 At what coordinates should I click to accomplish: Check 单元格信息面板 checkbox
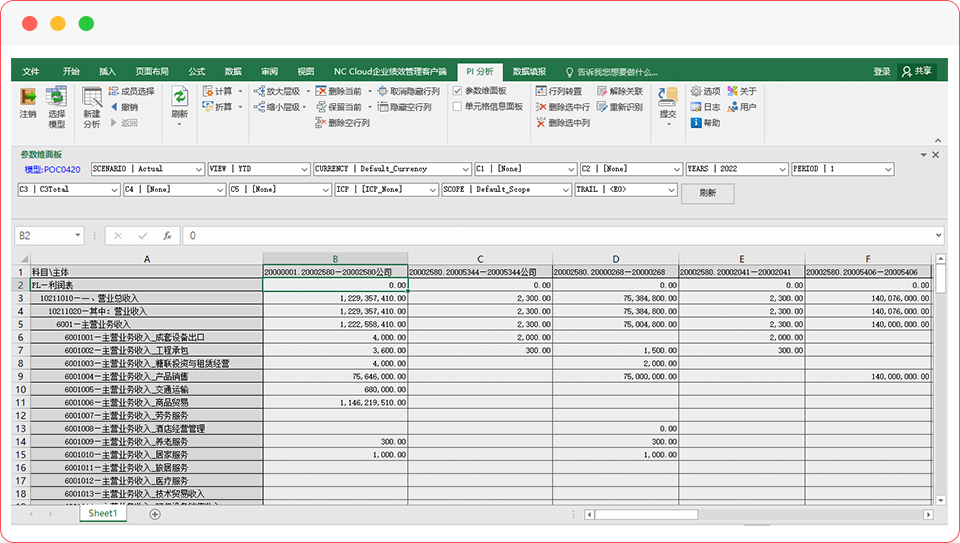tap(457, 107)
